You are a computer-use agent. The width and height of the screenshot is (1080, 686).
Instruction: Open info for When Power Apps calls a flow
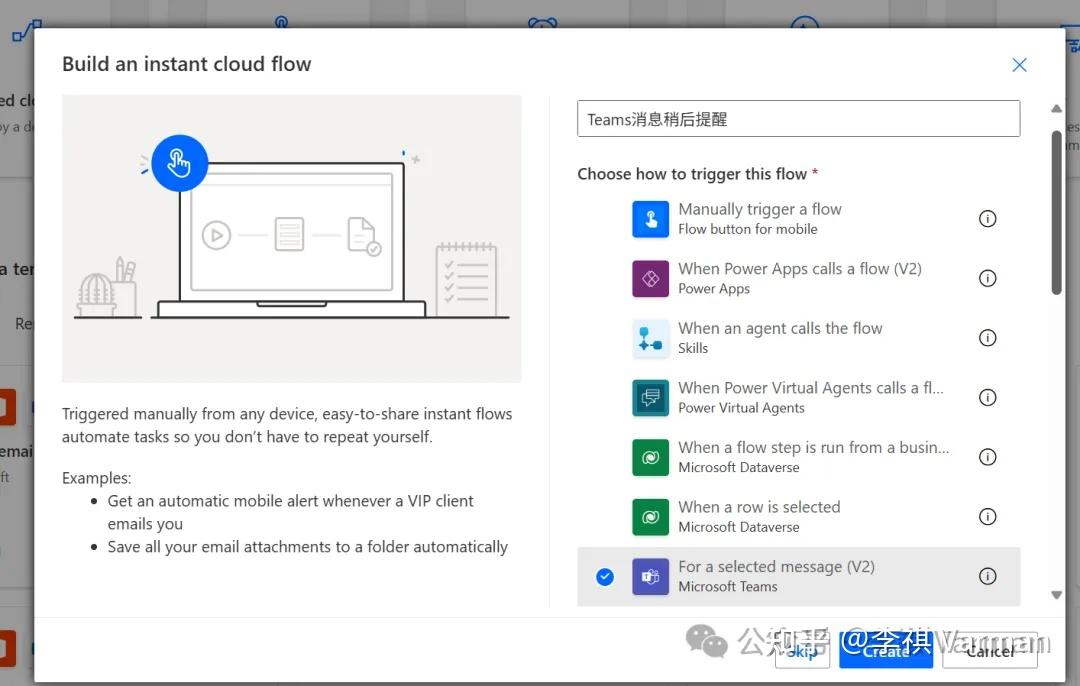[x=987, y=278]
